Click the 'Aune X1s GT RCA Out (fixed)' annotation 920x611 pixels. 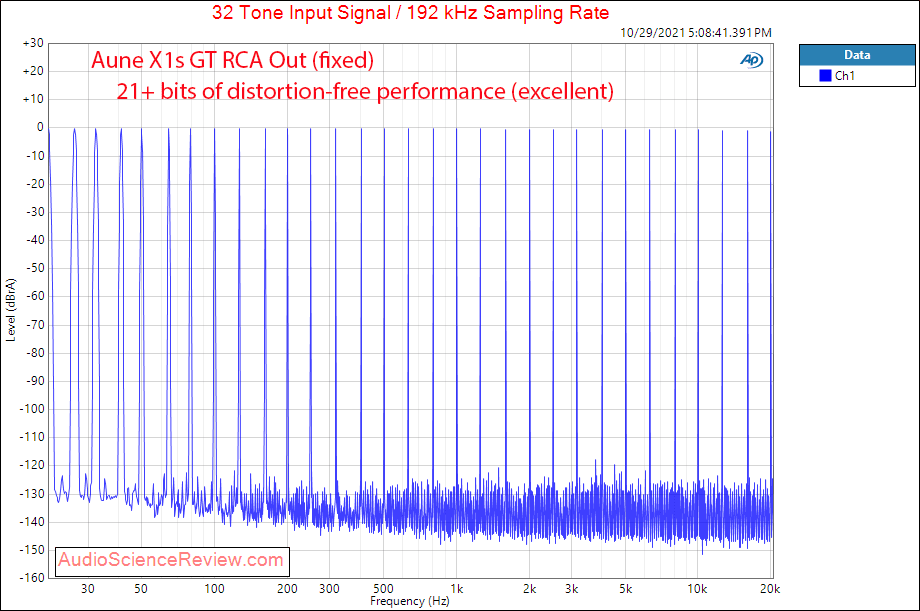(232, 60)
